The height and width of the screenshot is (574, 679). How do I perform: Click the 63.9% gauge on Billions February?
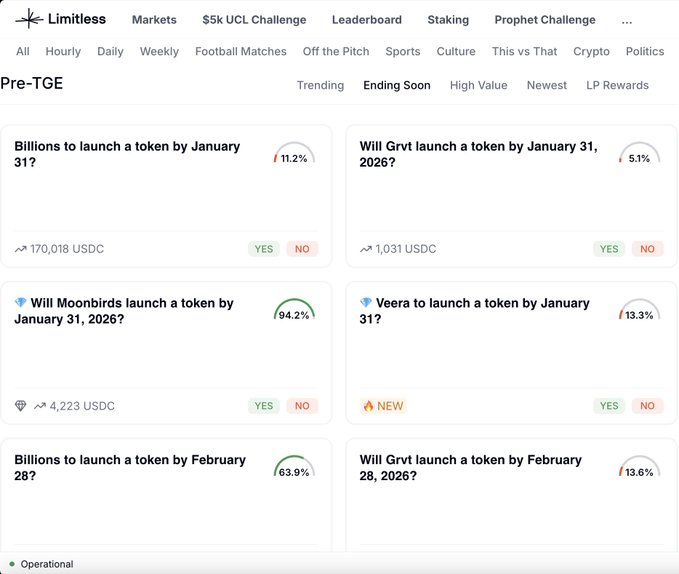tap(294, 468)
